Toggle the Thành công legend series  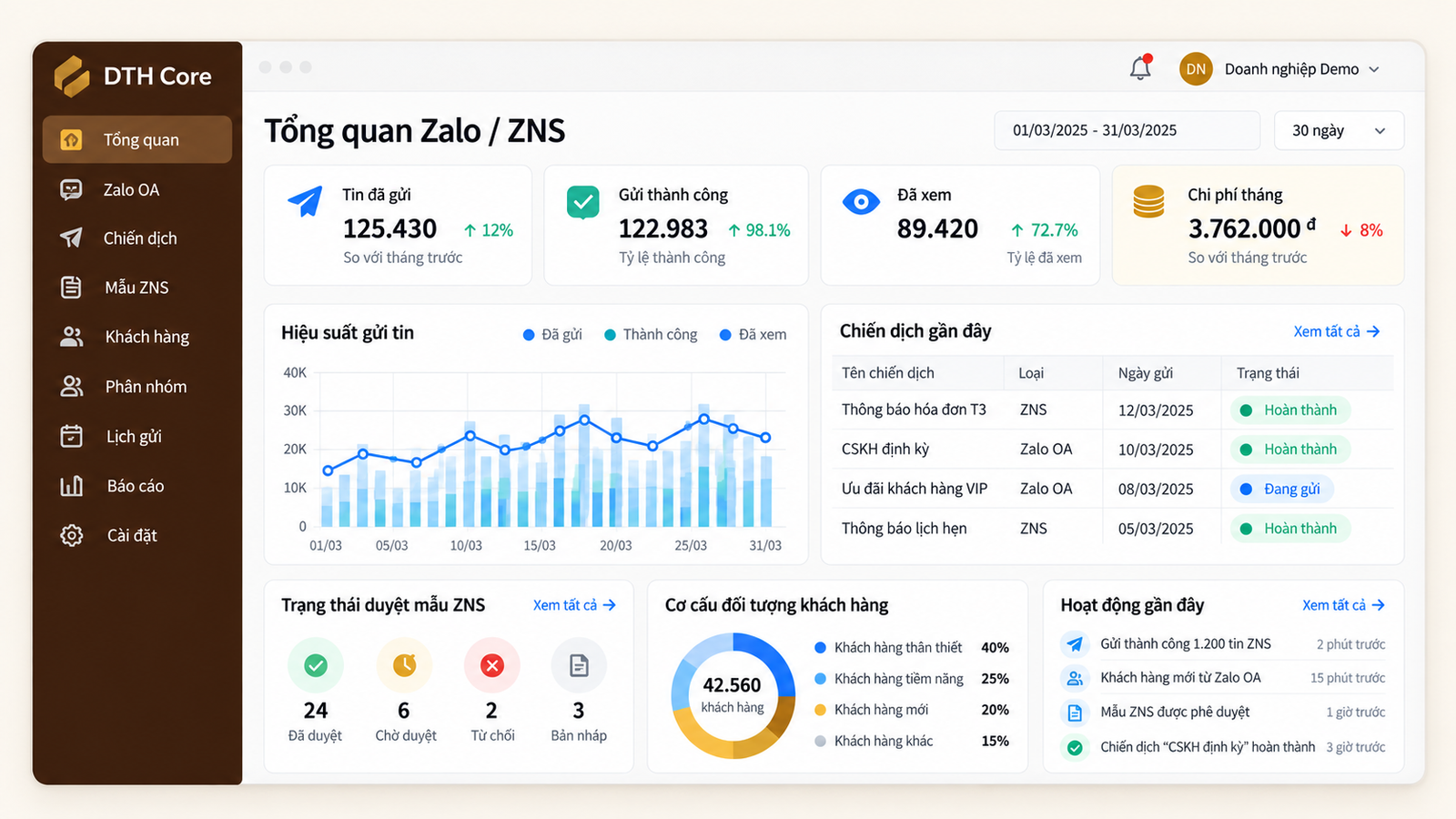tap(651, 335)
